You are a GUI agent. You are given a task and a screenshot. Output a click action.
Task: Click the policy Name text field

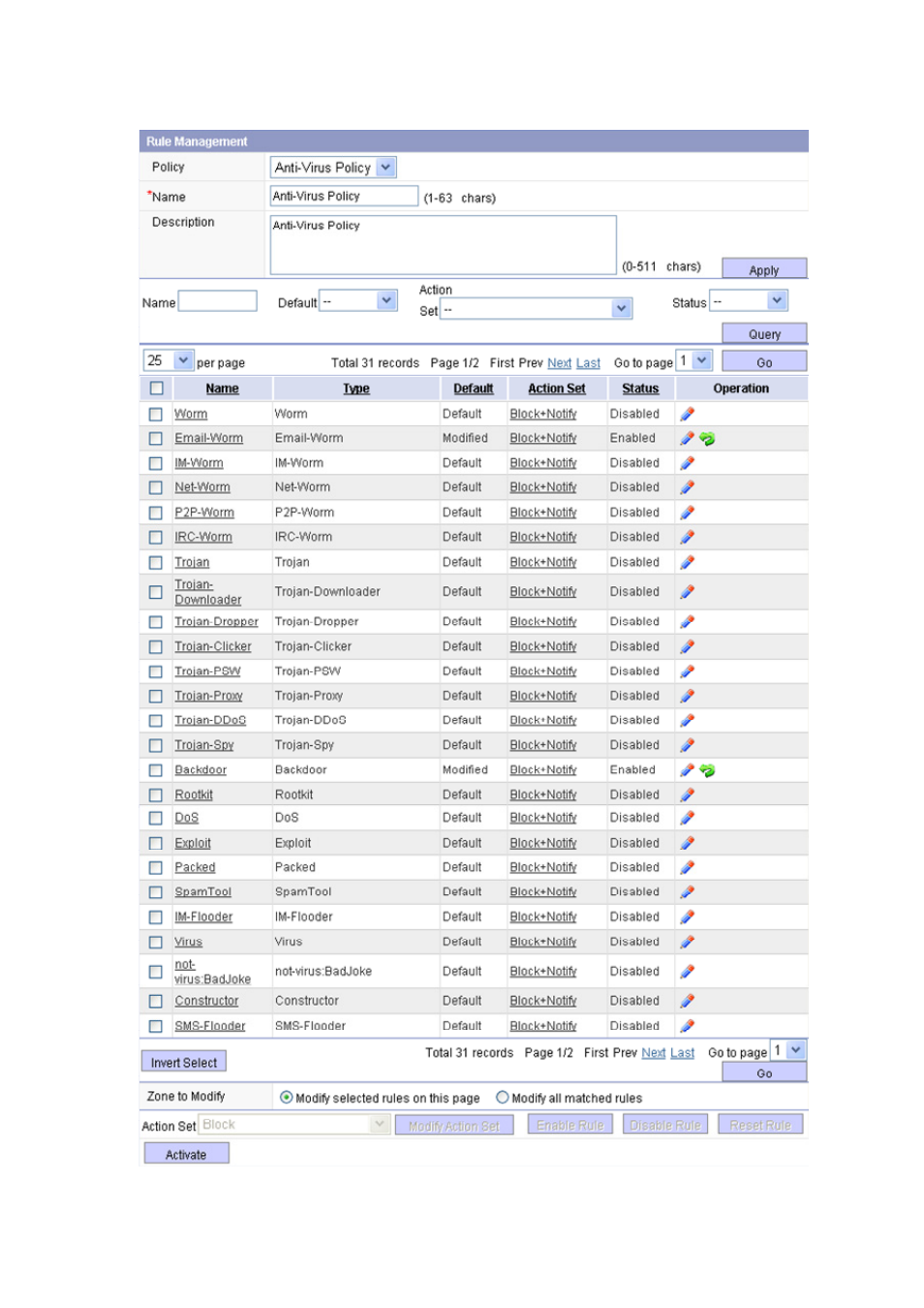(x=344, y=196)
